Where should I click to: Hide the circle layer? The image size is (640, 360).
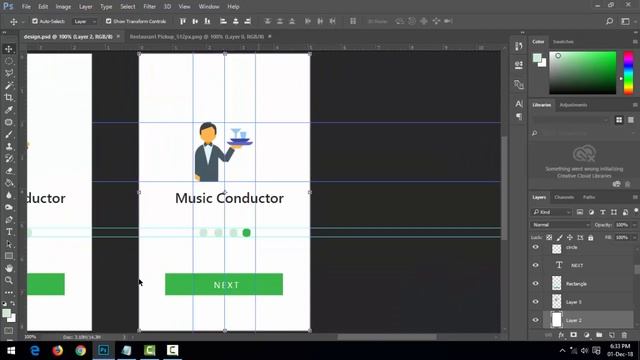tap(536, 247)
